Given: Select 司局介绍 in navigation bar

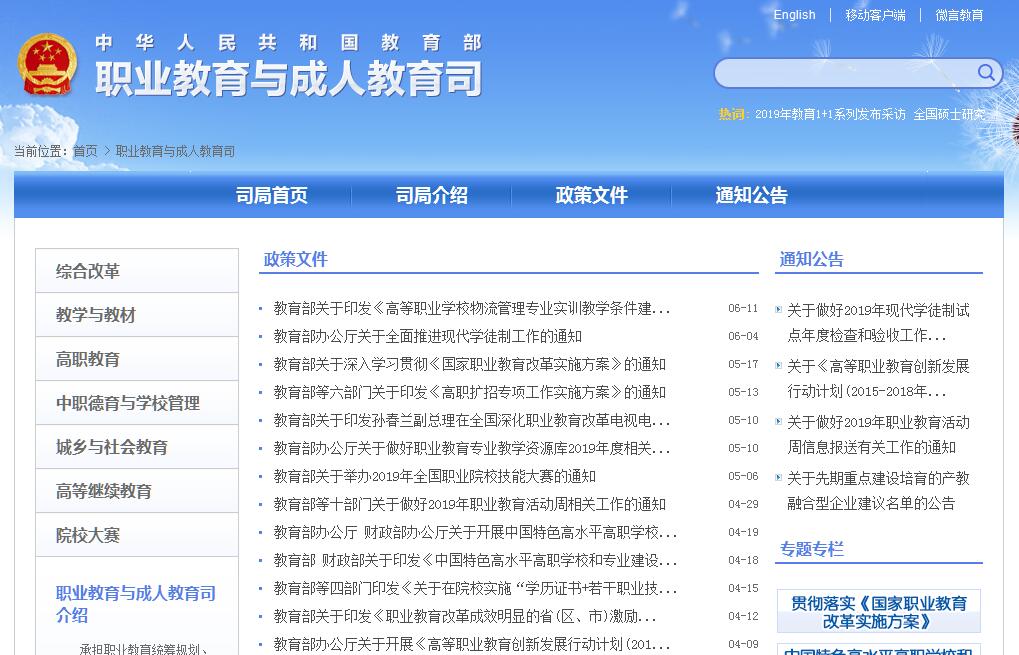Looking at the screenshot, I should click(431, 196).
